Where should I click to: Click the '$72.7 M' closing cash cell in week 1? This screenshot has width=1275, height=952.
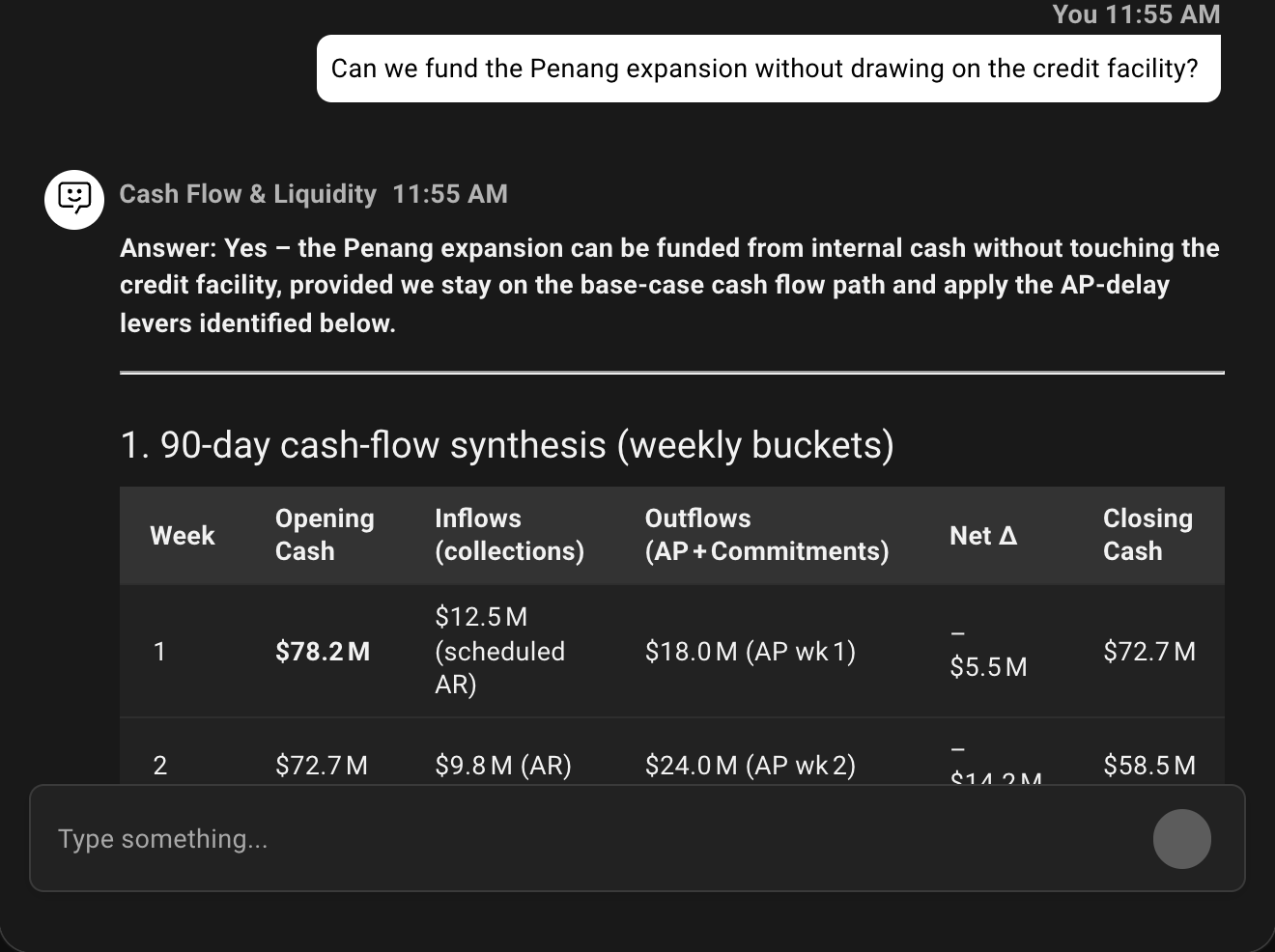[x=1149, y=652]
